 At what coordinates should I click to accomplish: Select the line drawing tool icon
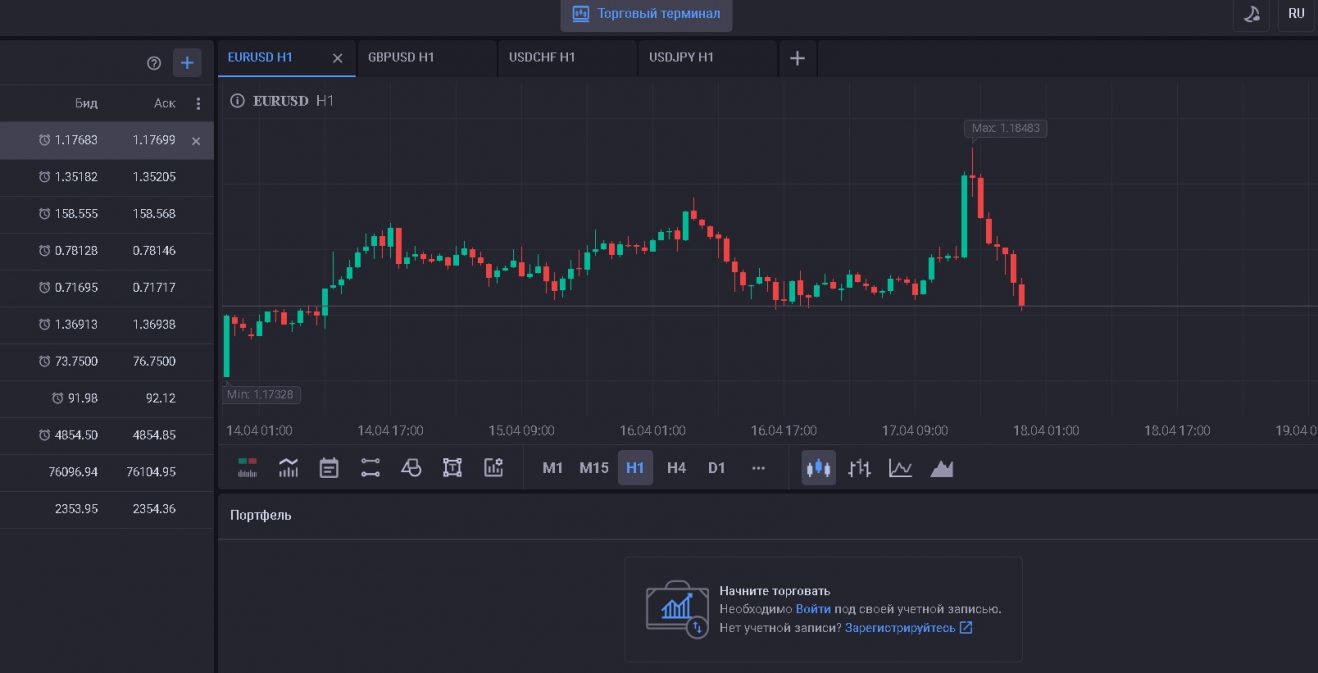[370, 467]
